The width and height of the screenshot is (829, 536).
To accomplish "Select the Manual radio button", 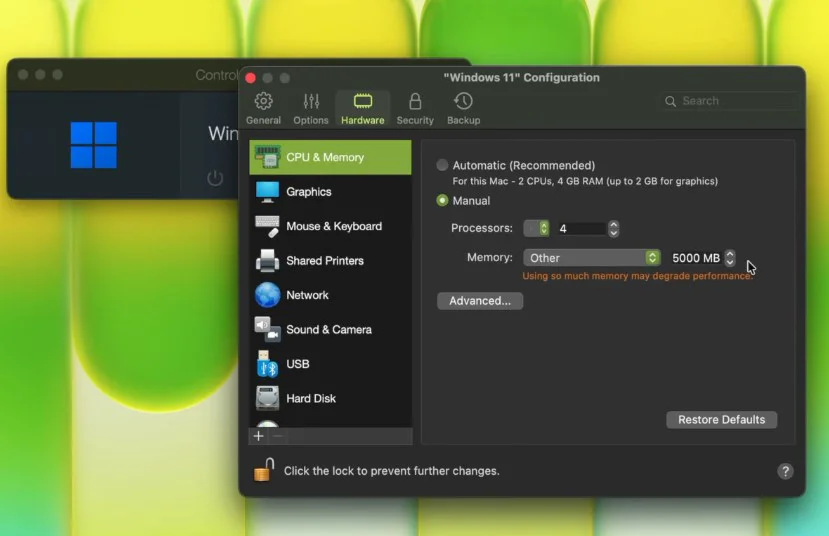I will [x=443, y=201].
